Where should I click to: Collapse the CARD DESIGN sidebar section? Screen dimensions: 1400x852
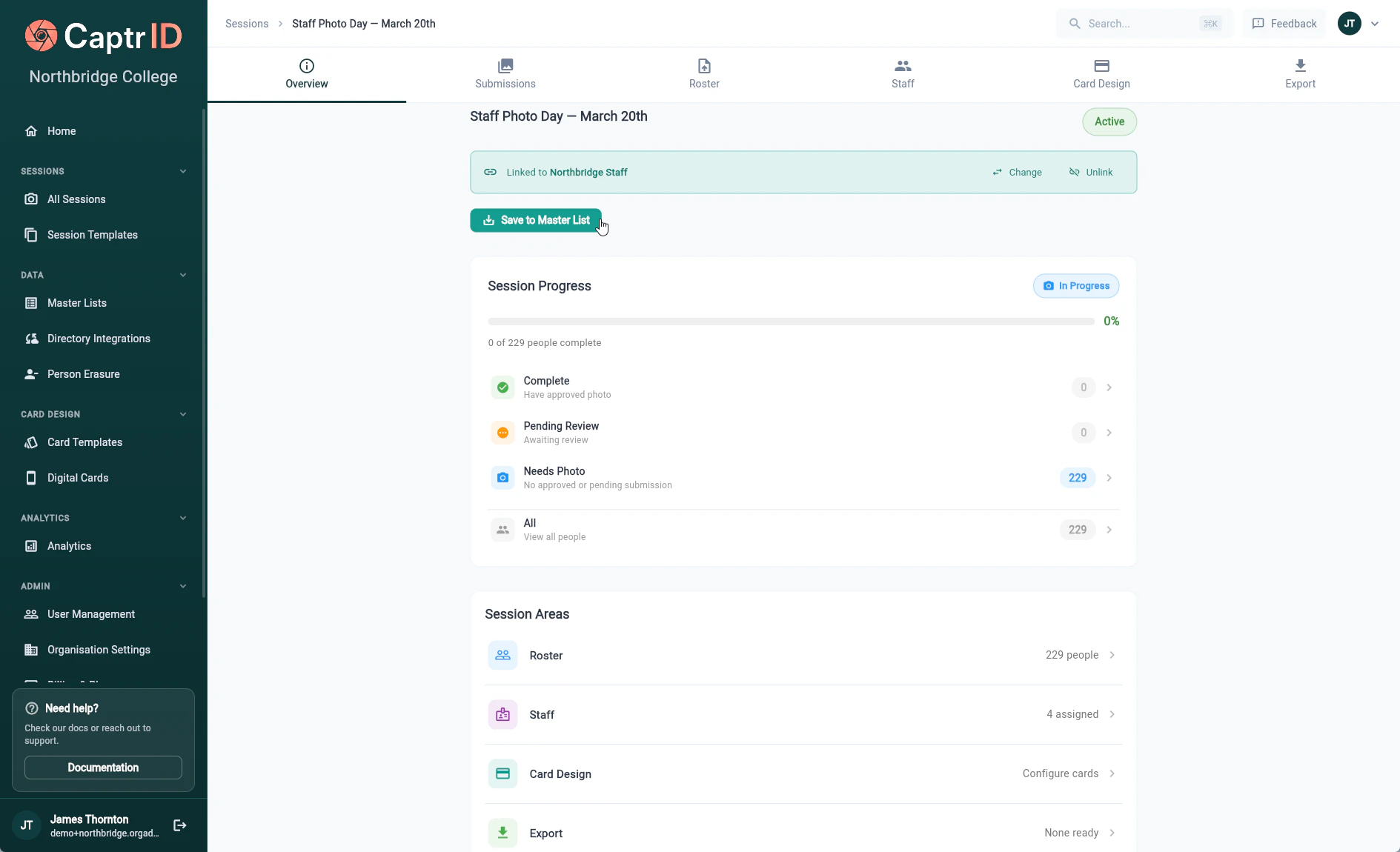183,414
